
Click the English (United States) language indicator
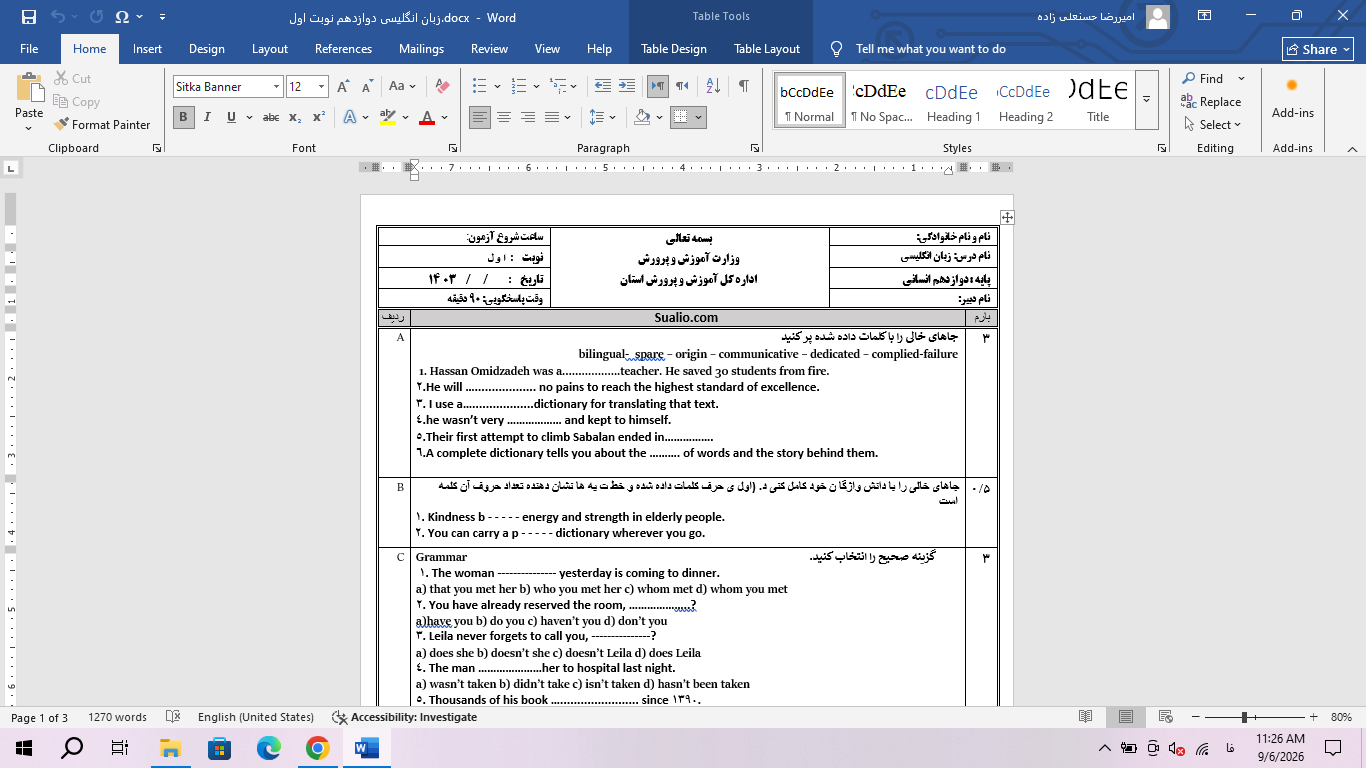point(256,717)
